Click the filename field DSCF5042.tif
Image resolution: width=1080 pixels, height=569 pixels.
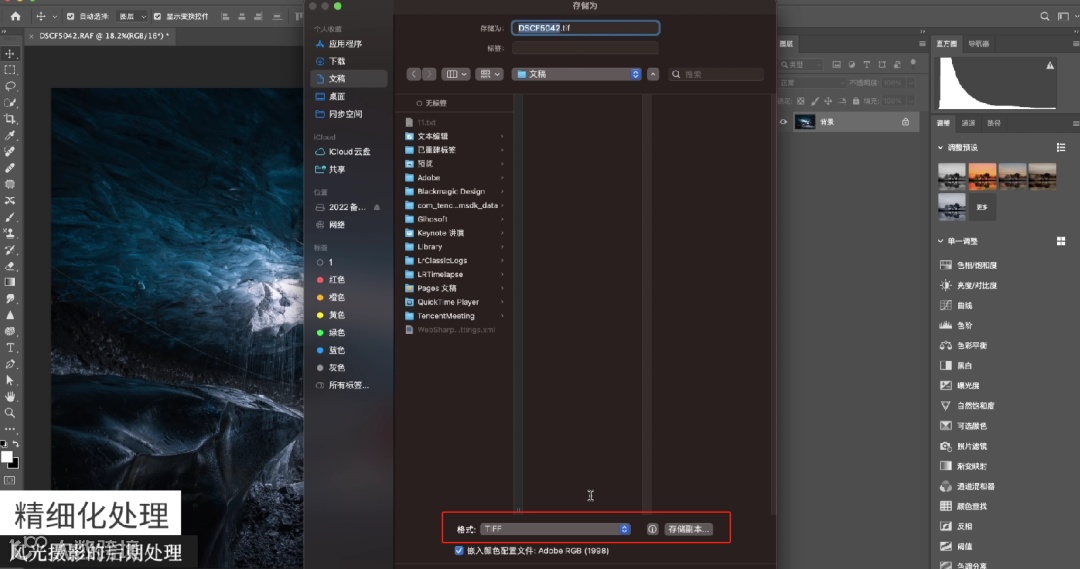(585, 28)
